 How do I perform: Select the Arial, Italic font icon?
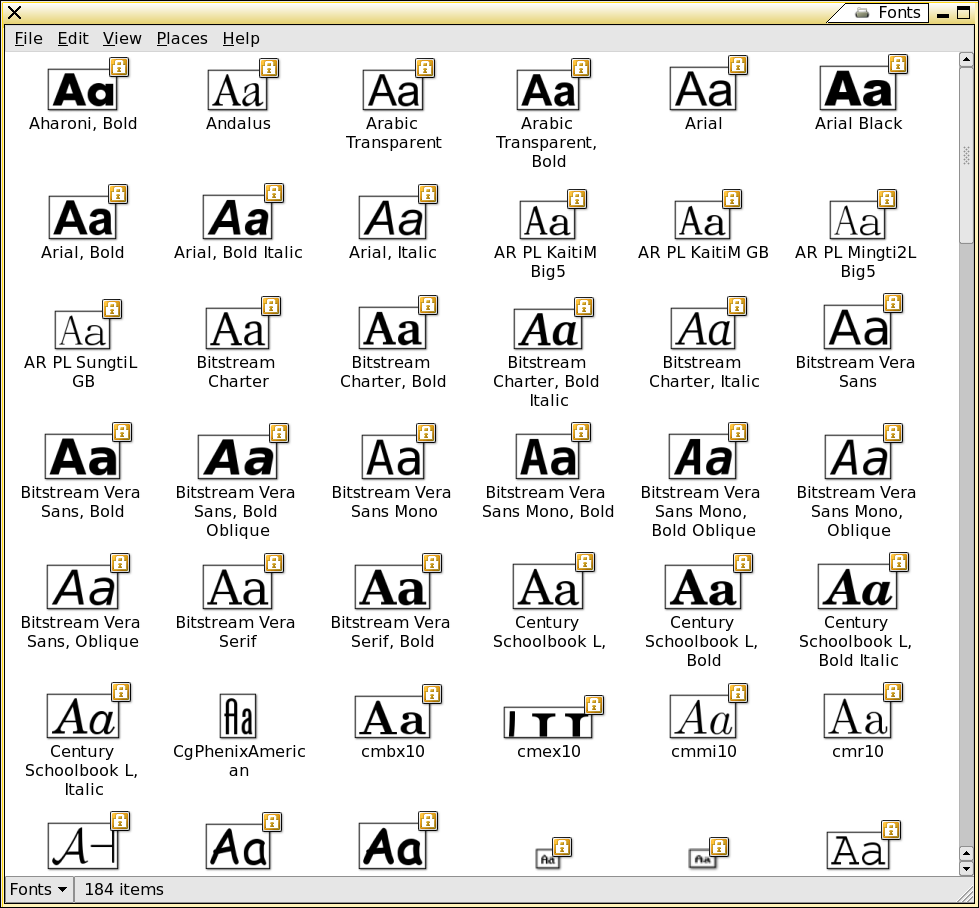(x=393, y=217)
